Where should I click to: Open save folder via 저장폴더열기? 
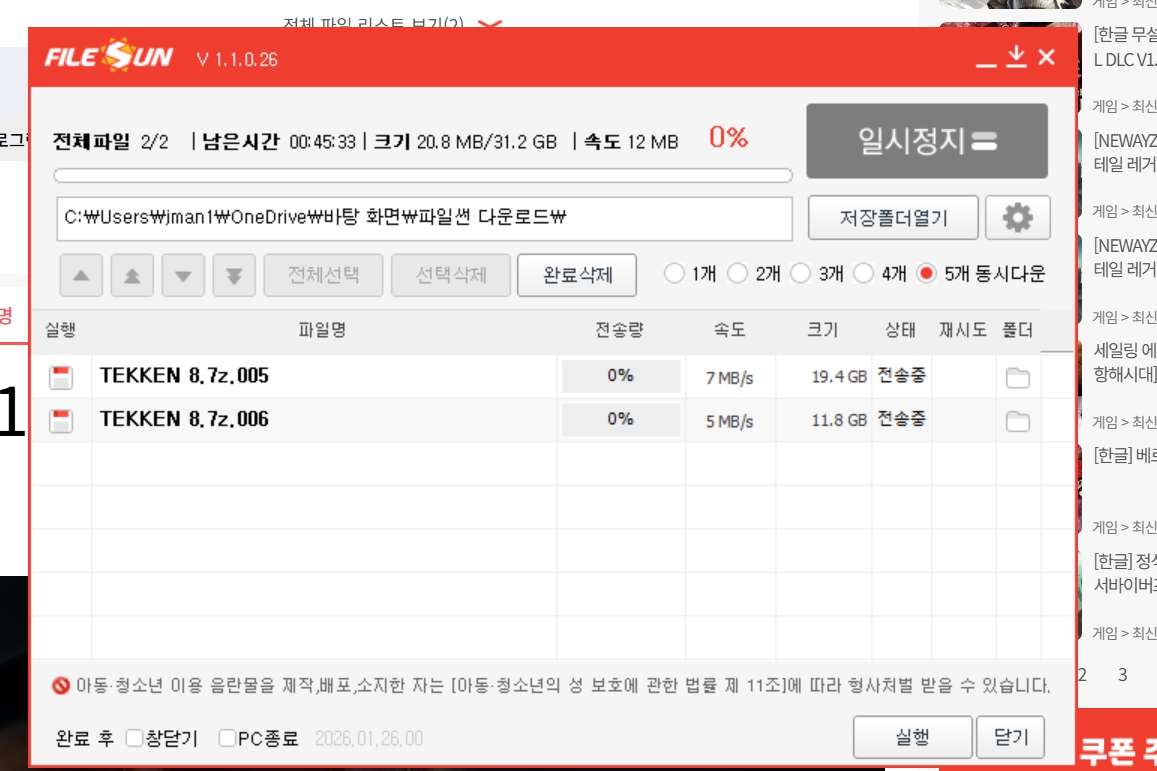coord(893,218)
